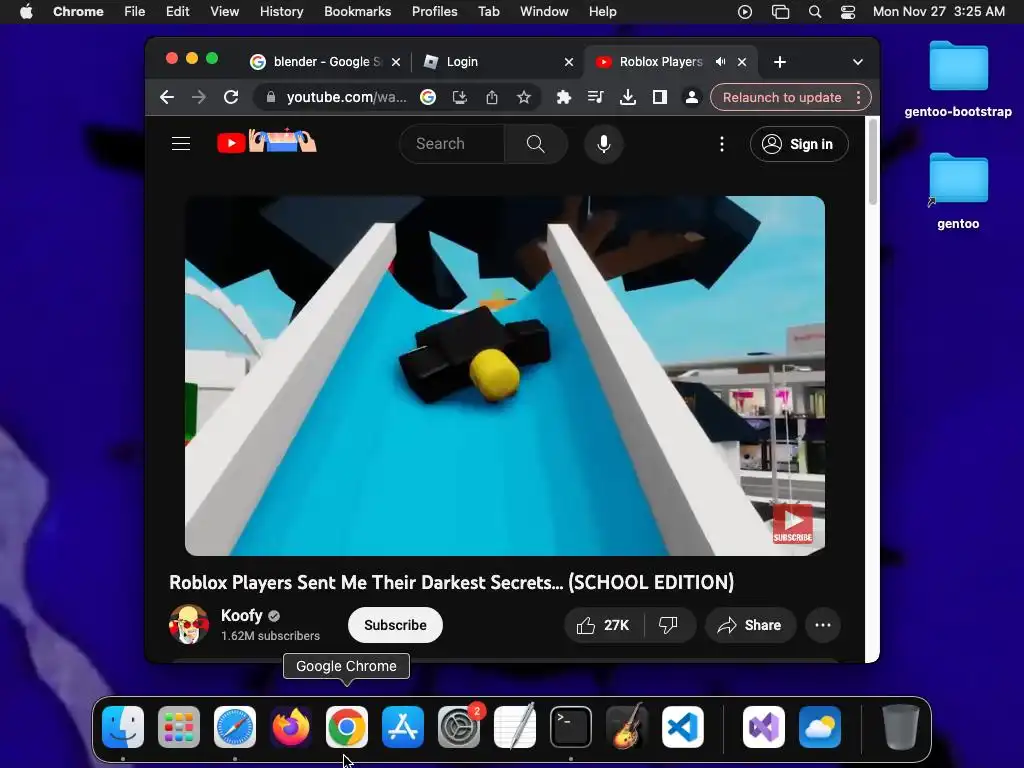Open Koofy channel avatar

click(189, 624)
